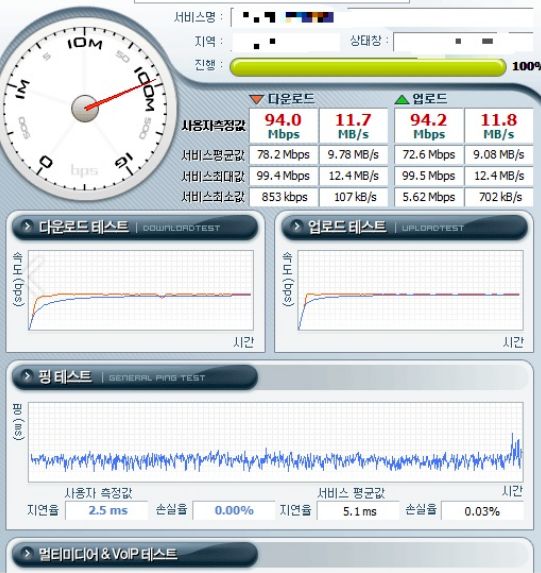Select the download value 11.7 MB/s
The image size is (541, 573).
point(353,126)
